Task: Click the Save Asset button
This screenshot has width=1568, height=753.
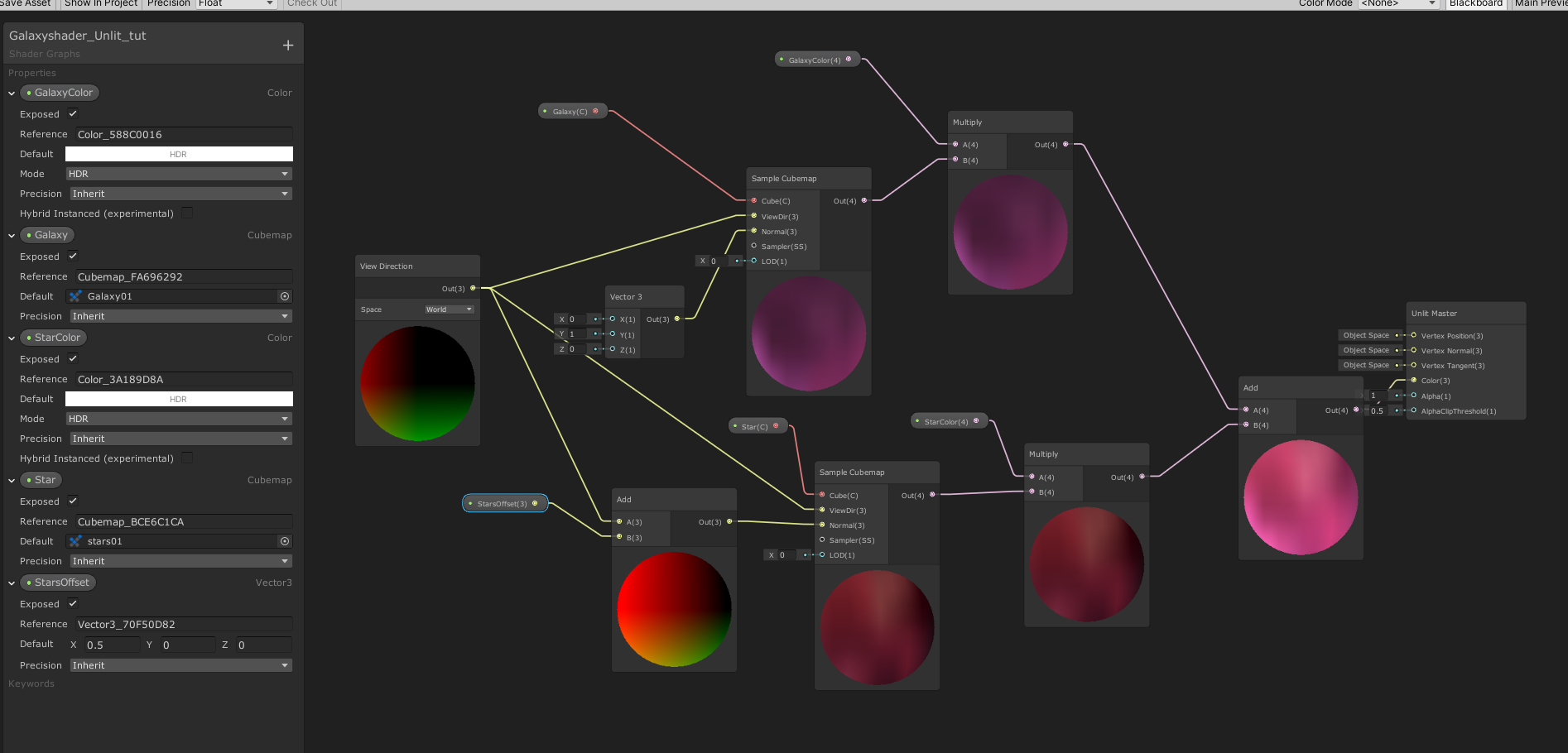Action: [x=26, y=3]
